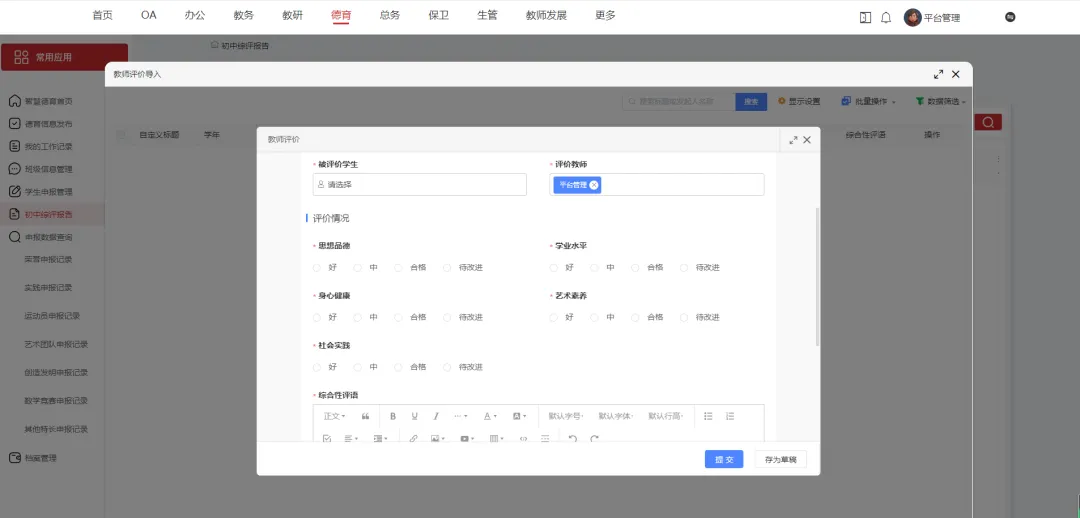This screenshot has width=1080, height=518.
Task: Save the form with 存为草稿
Action: click(x=780, y=459)
